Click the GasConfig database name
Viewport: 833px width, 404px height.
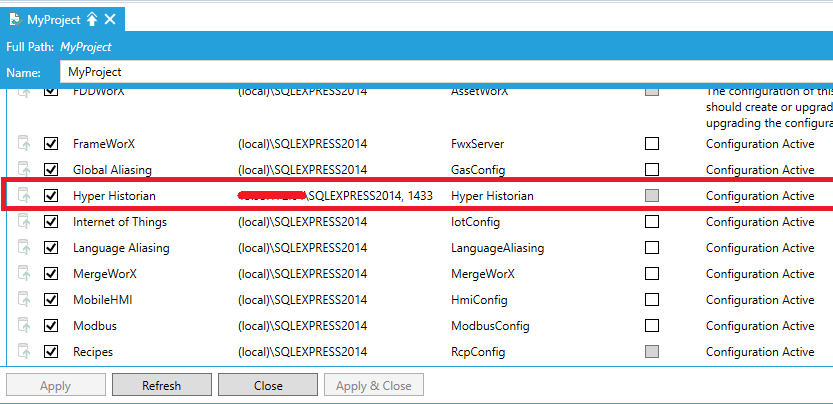click(478, 170)
